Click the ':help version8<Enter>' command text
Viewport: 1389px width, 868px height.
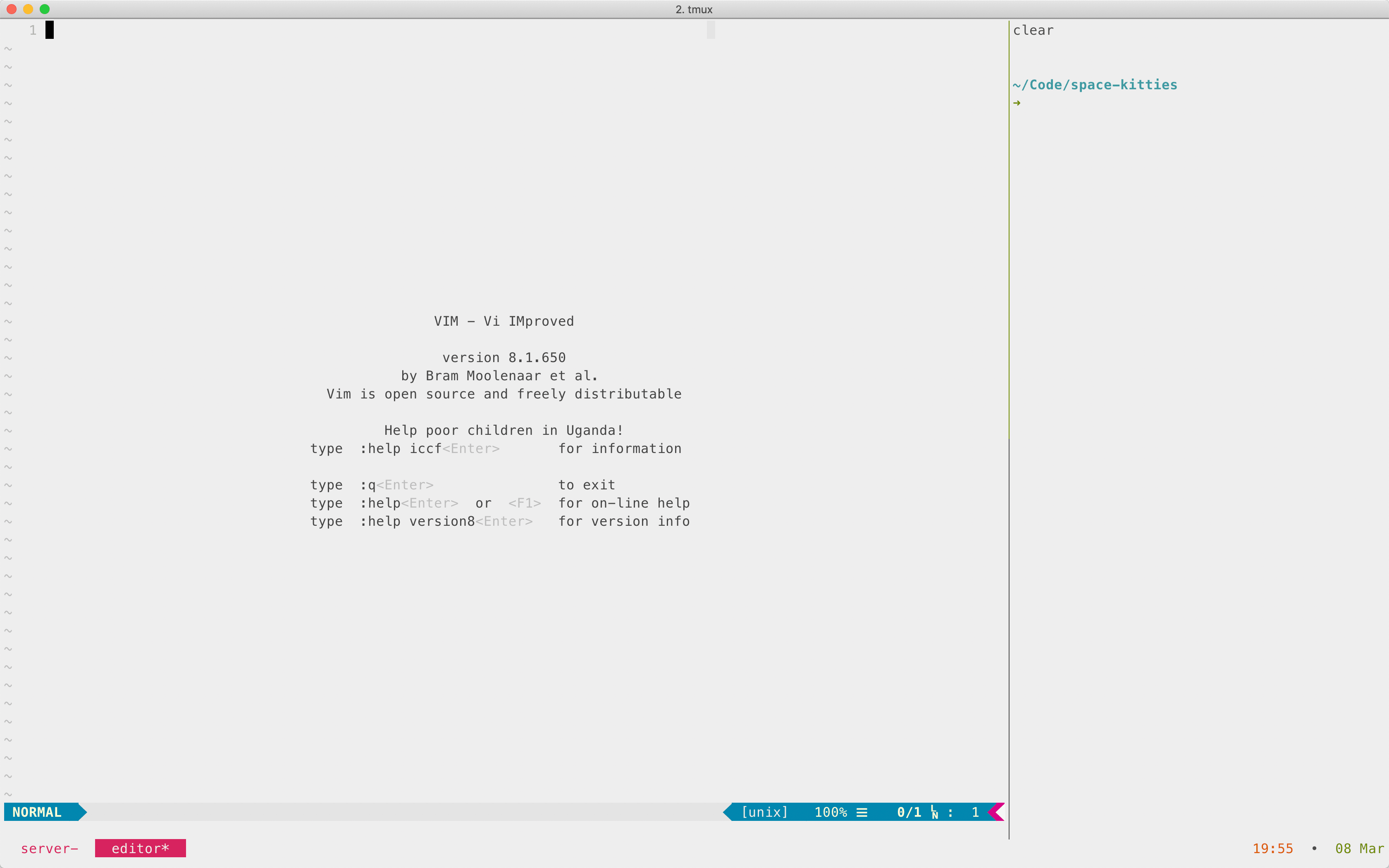pos(446,522)
